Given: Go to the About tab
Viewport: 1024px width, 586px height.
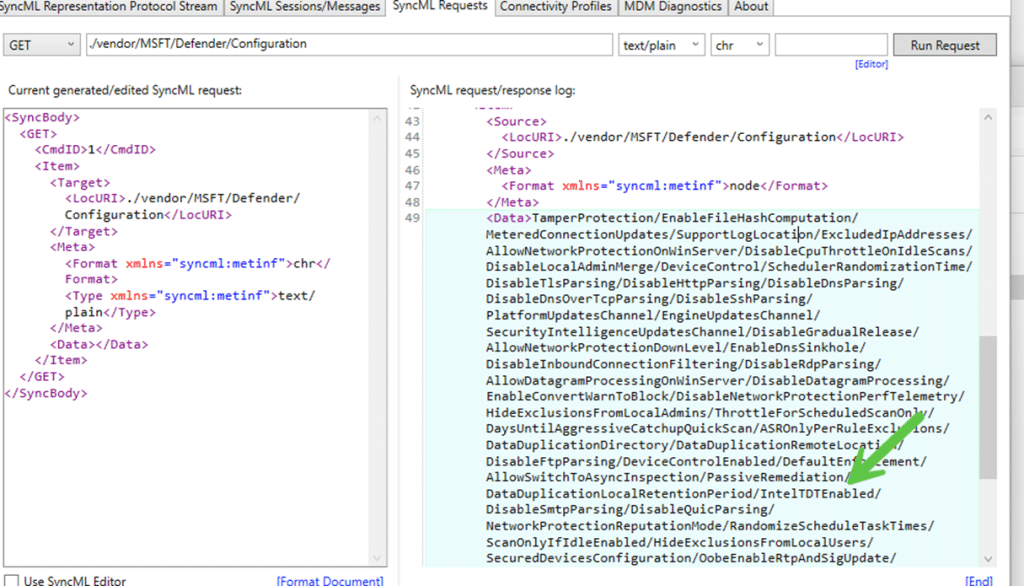Looking at the screenshot, I should (752, 7).
